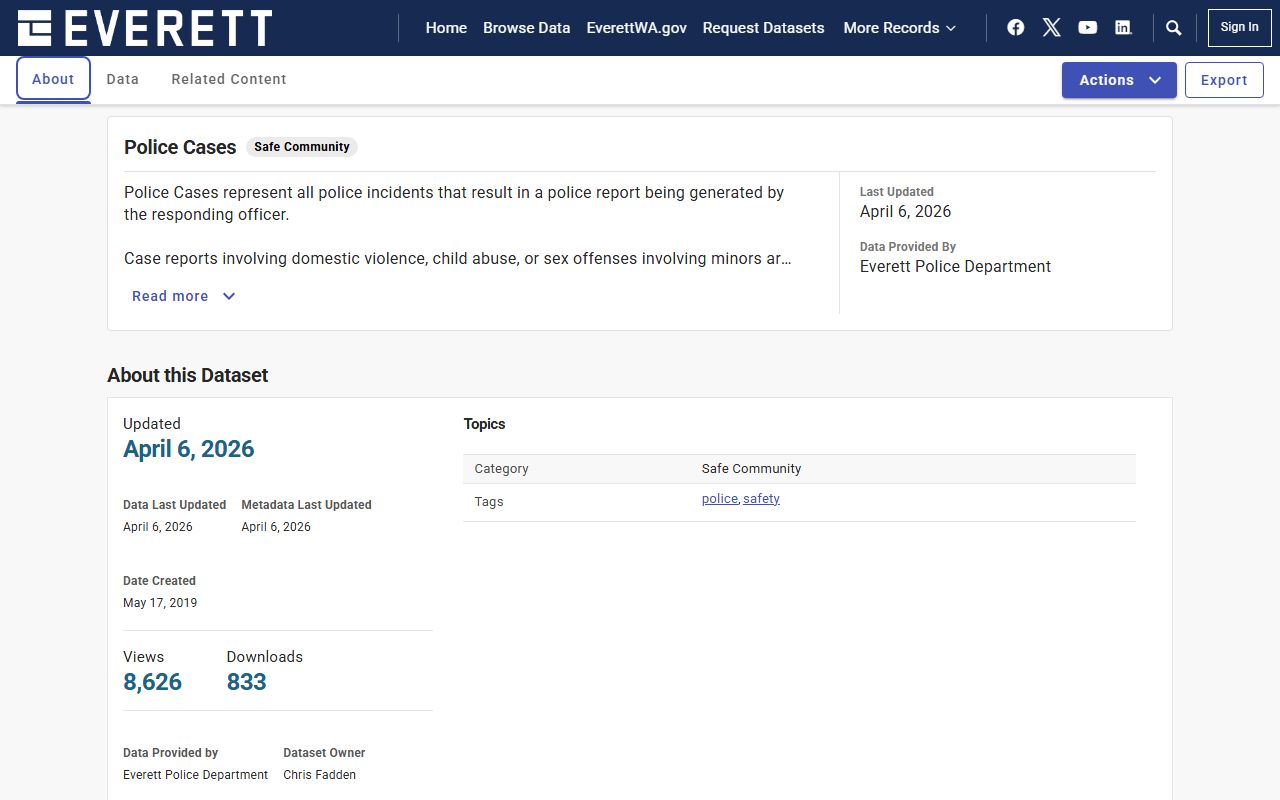Open Request Datasets page
The width and height of the screenshot is (1280, 800).
point(763,28)
